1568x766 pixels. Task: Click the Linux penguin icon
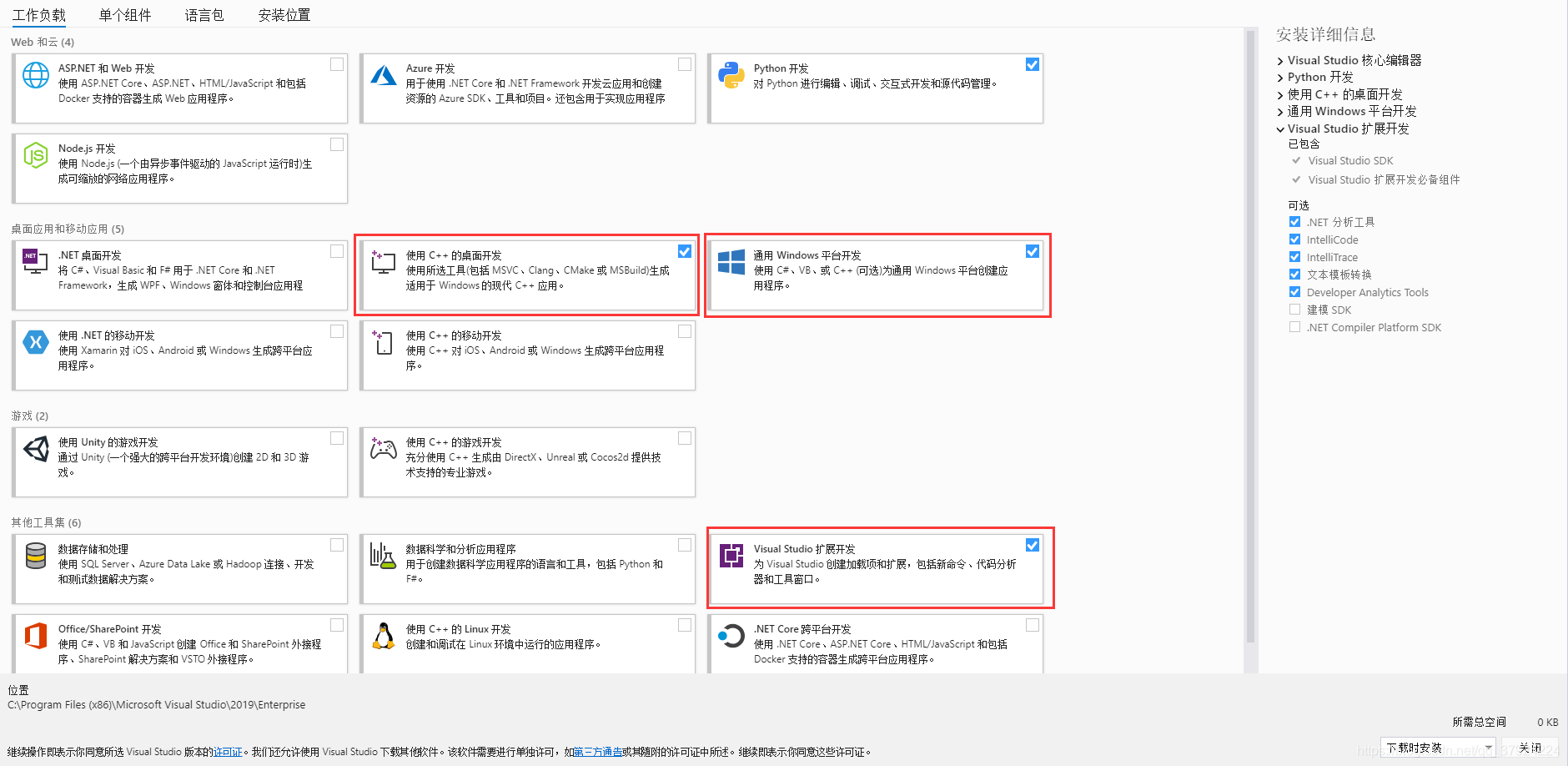384,636
